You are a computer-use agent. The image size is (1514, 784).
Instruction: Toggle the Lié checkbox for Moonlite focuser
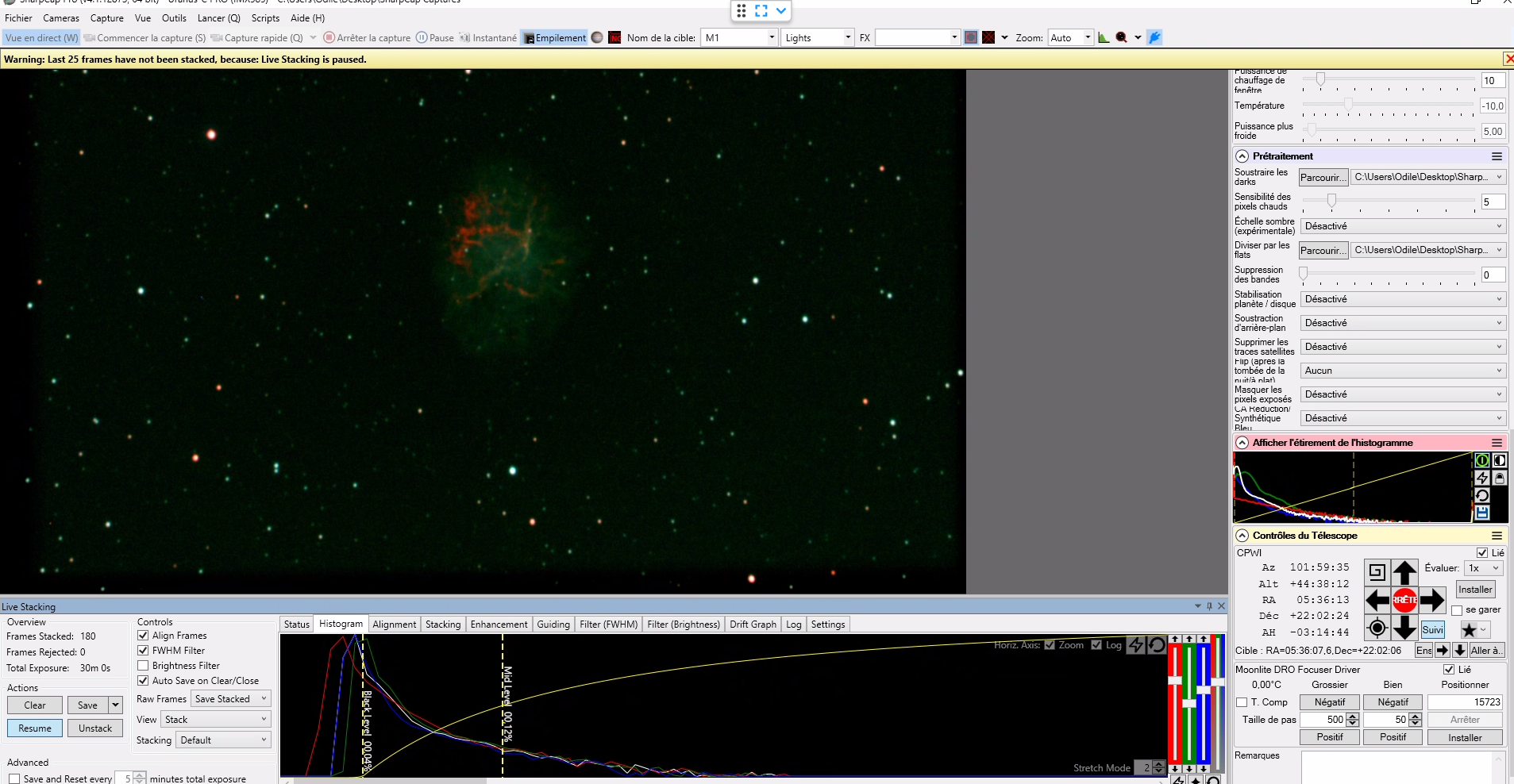pyautogui.click(x=1449, y=670)
